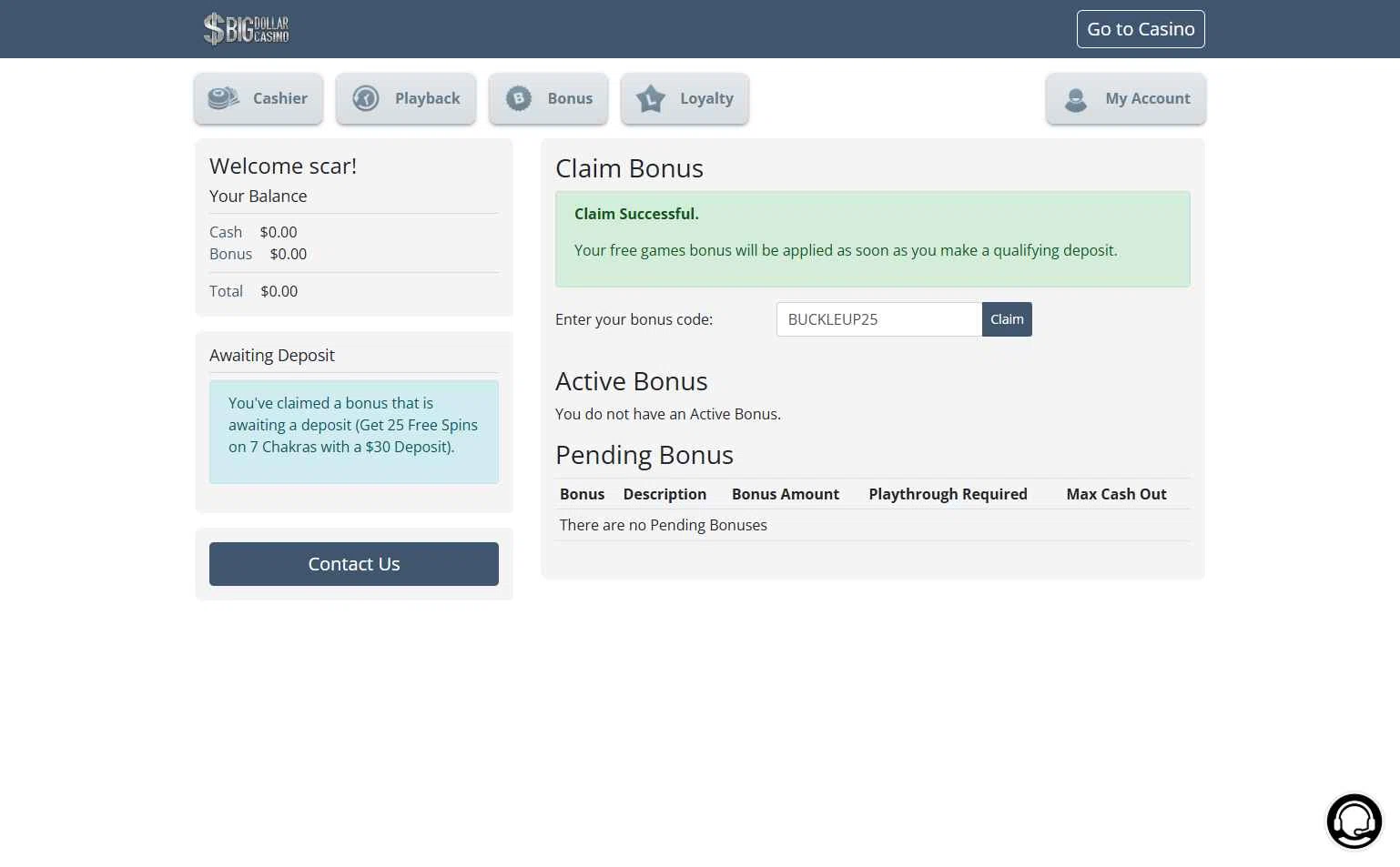This screenshot has width=1400, height=867.
Task: Open the Cashier tab label
Action: [x=280, y=98]
